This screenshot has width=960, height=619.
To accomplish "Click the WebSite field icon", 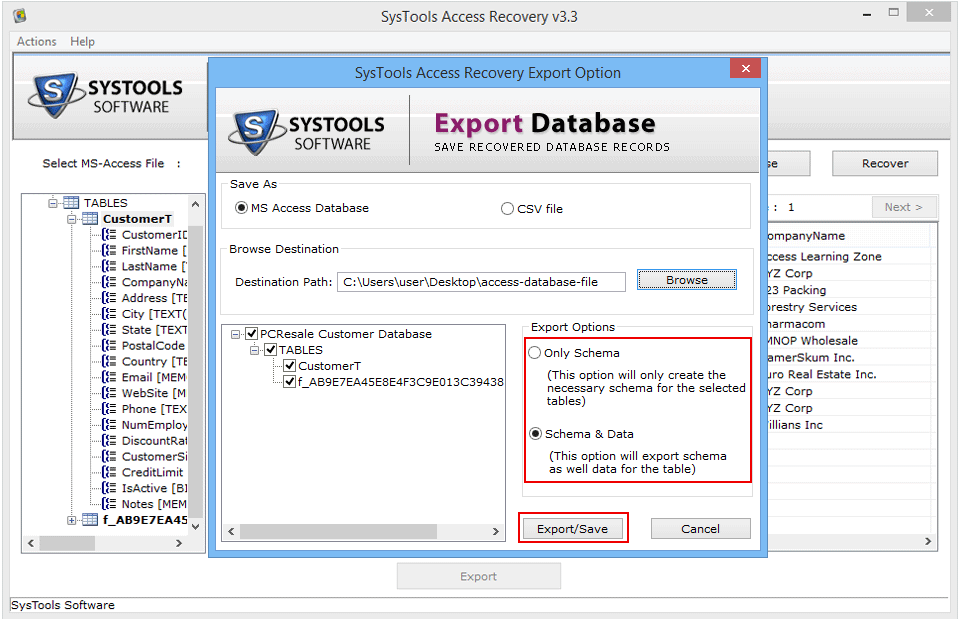I will (x=109, y=393).
